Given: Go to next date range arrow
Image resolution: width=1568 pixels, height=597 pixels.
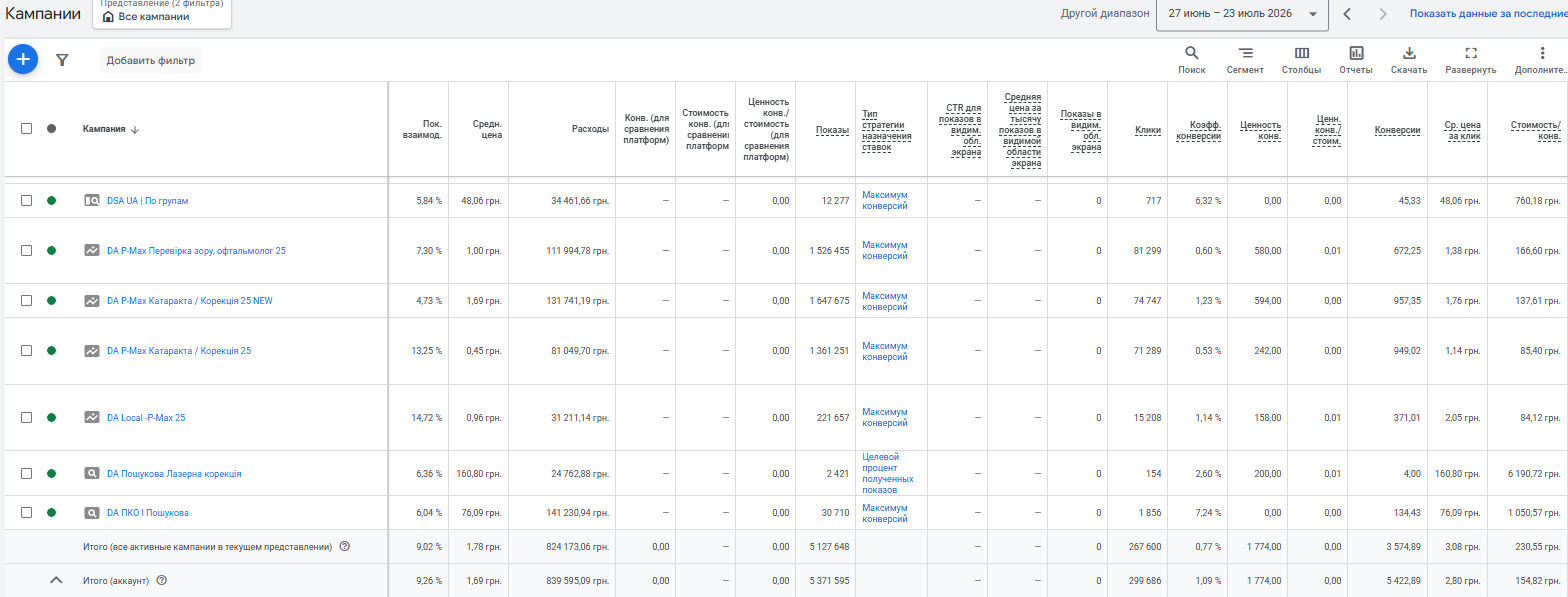Looking at the screenshot, I should coord(1383,14).
